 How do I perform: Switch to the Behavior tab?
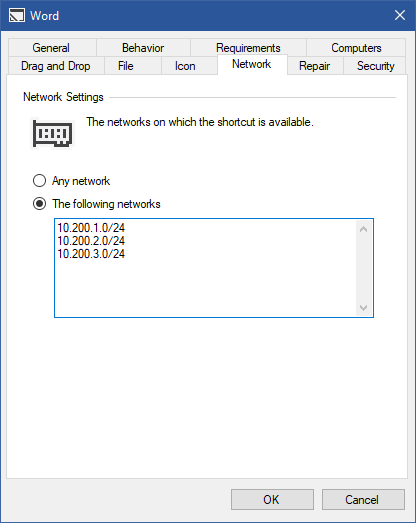pos(143,48)
